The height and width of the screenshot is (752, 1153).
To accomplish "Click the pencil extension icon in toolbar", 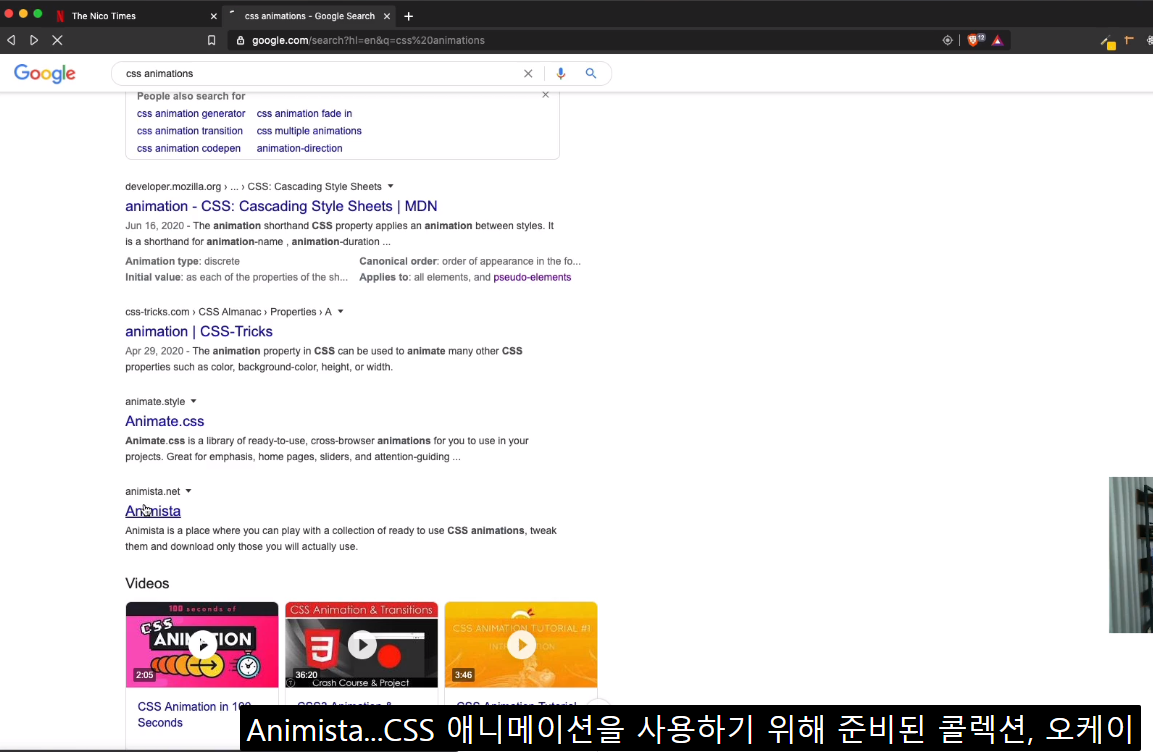I will 1108,42.
